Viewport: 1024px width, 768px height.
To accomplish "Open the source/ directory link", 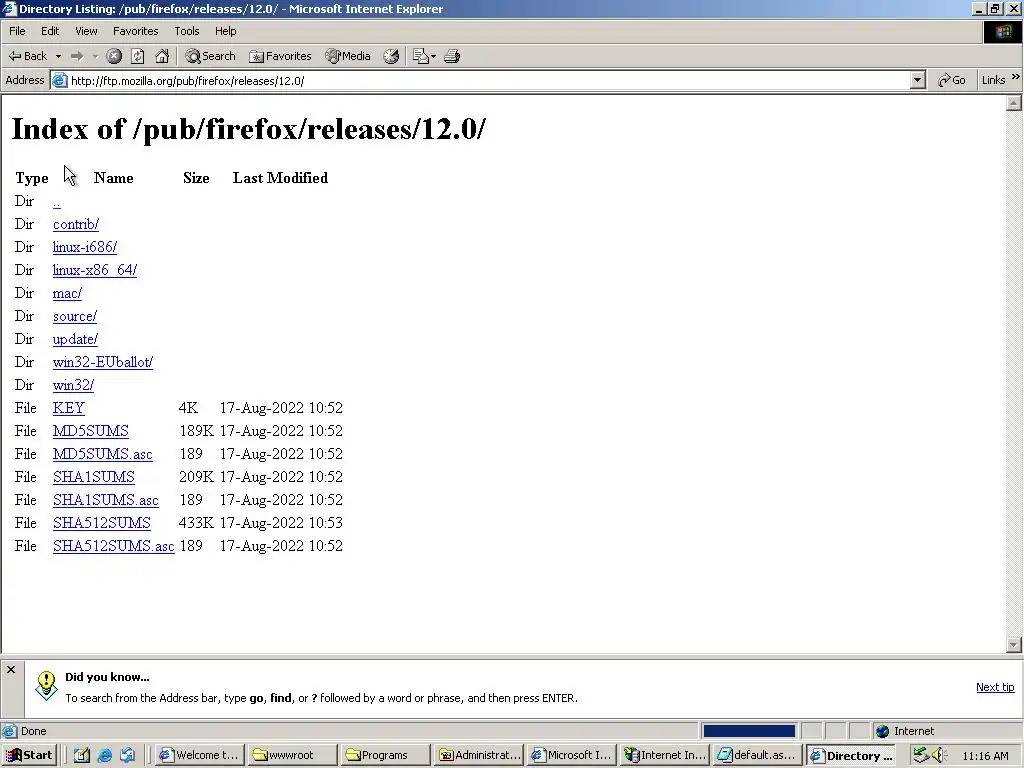I will 74,317.
